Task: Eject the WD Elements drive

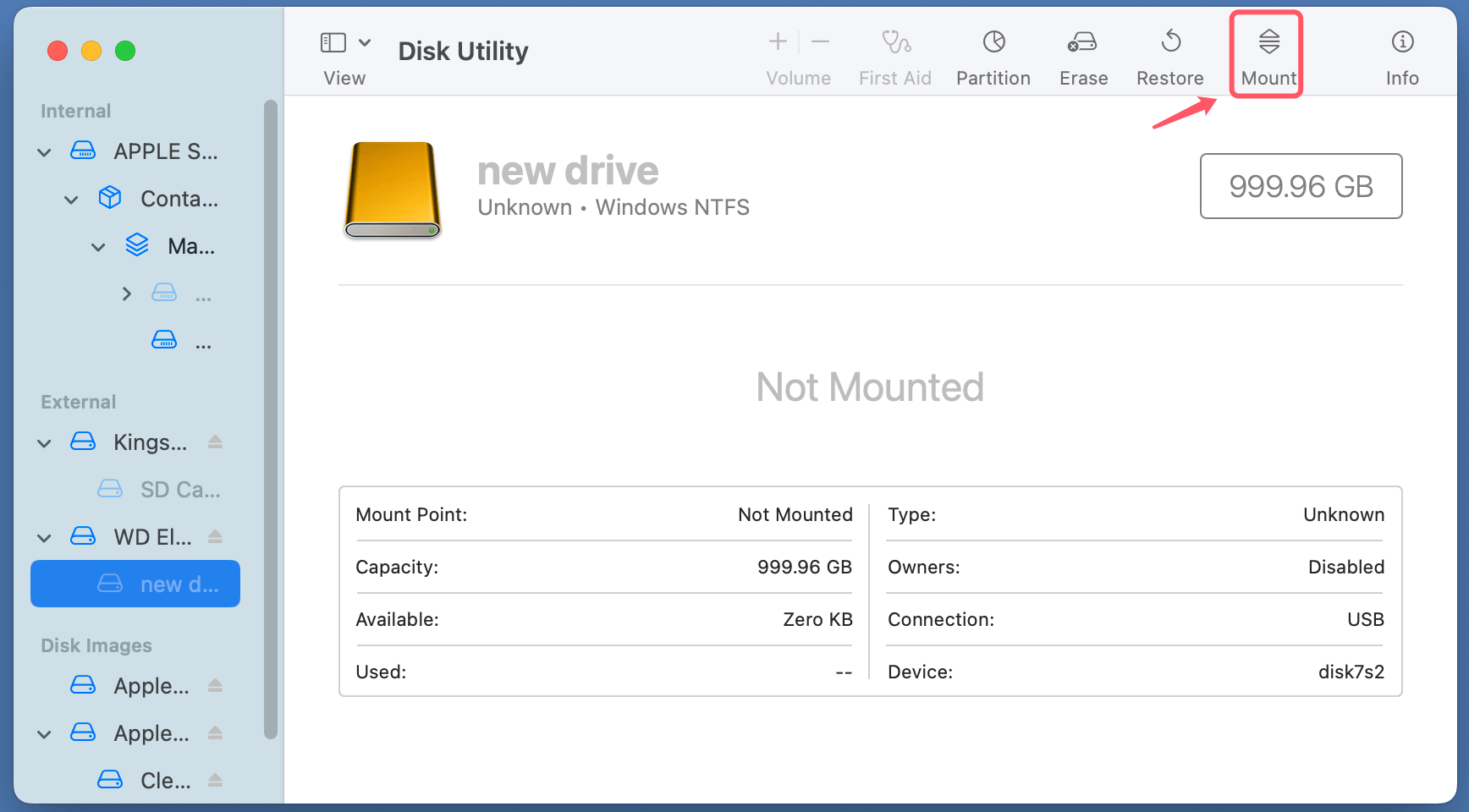Action: [x=215, y=536]
